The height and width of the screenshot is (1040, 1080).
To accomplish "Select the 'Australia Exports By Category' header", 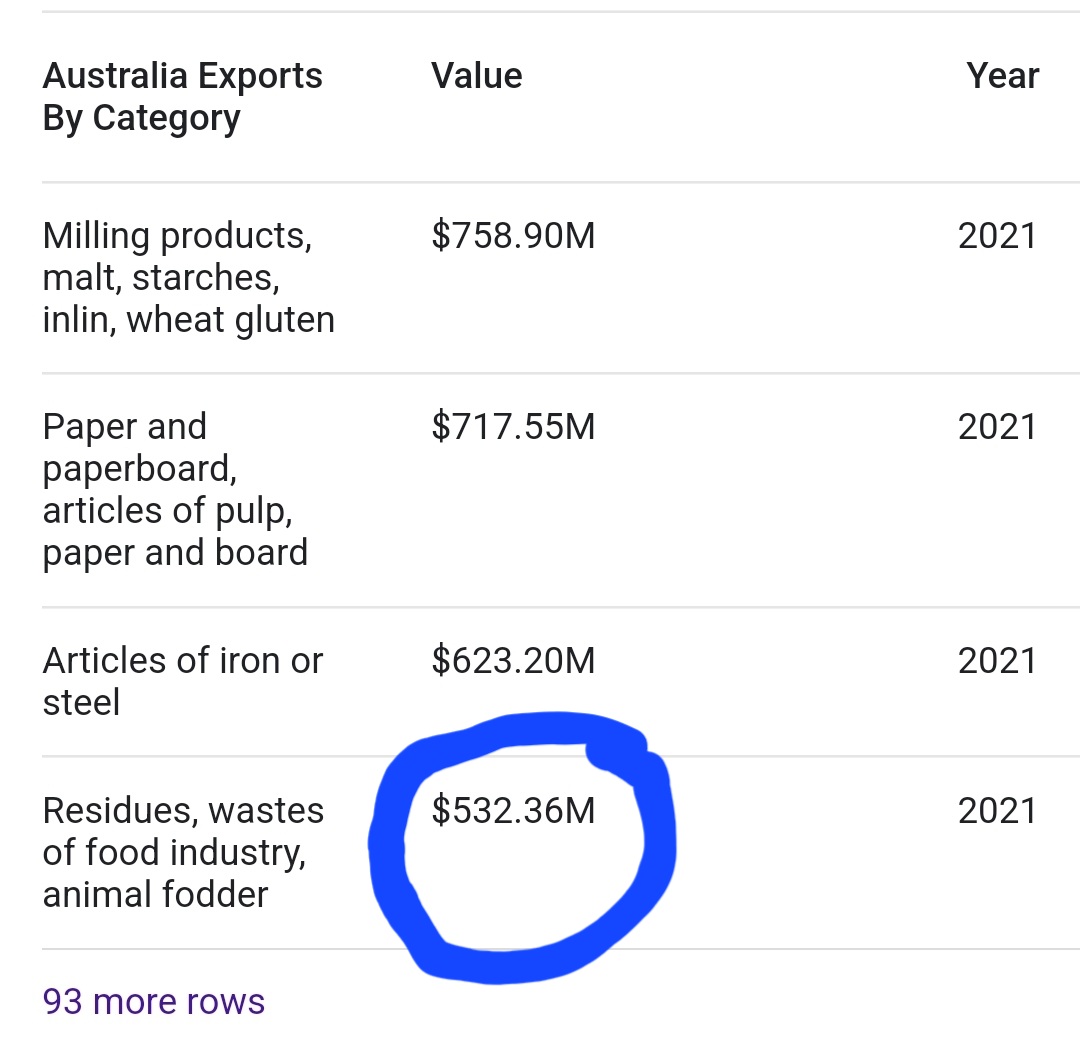I will tap(183, 97).
